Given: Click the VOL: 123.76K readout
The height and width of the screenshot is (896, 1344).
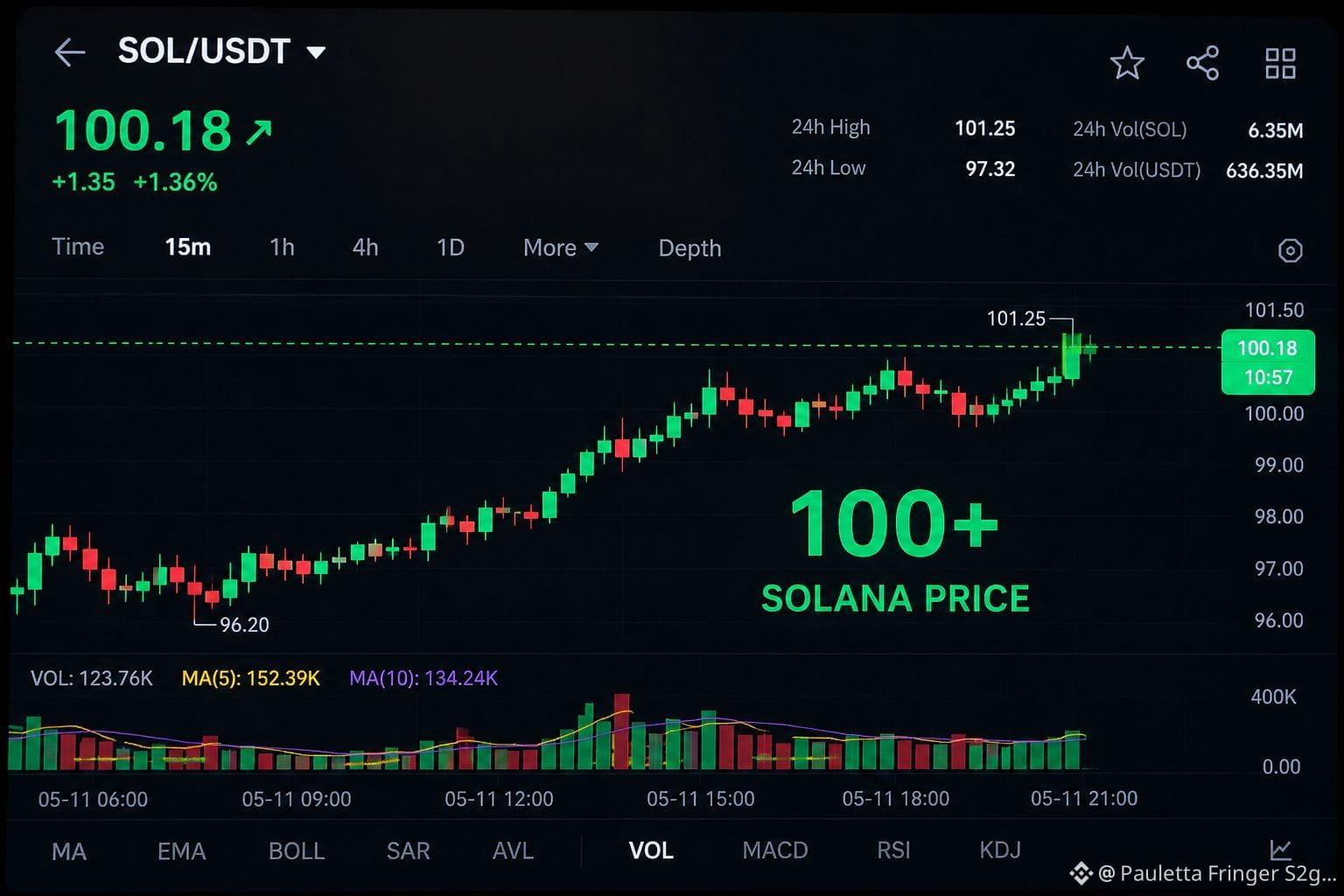Looking at the screenshot, I should (x=92, y=678).
